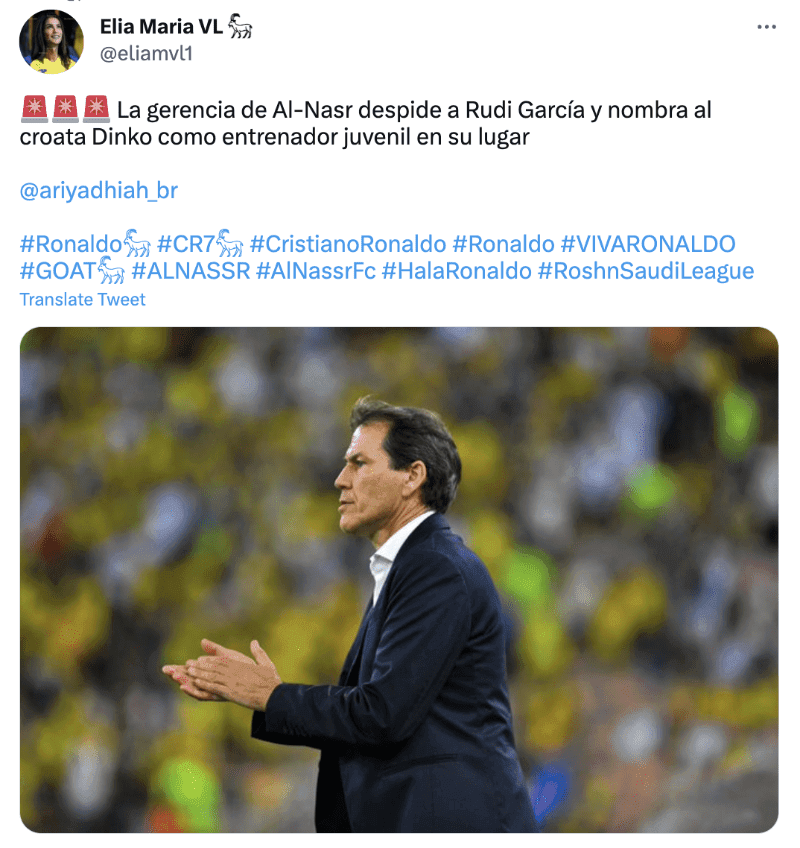Open the #HalaRonaldo hashtag
The image size is (800, 848).
point(457,271)
